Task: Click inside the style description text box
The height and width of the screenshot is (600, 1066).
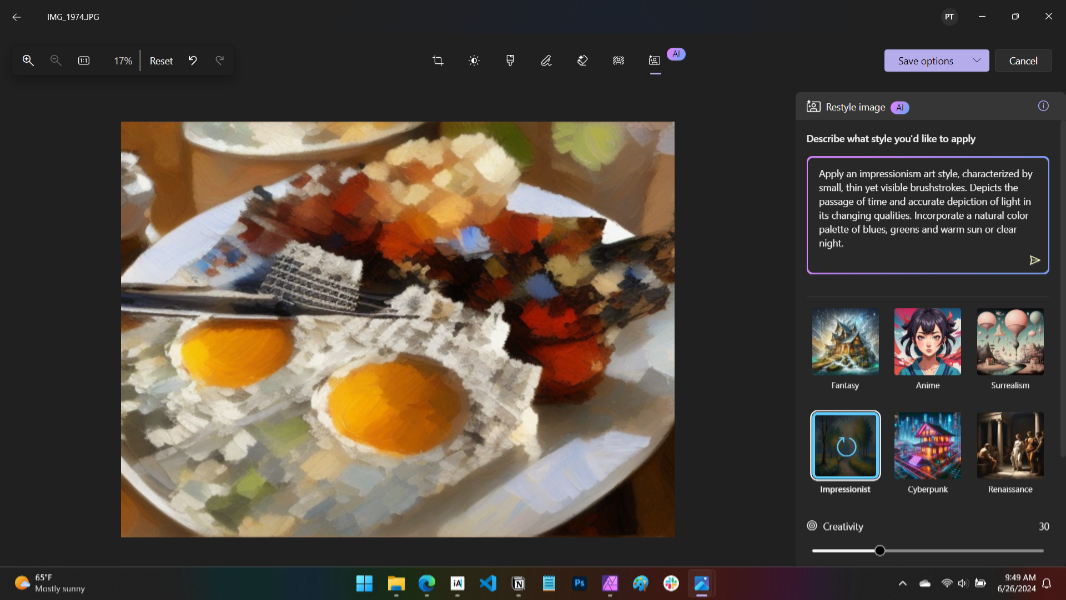Action: (x=927, y=215)
